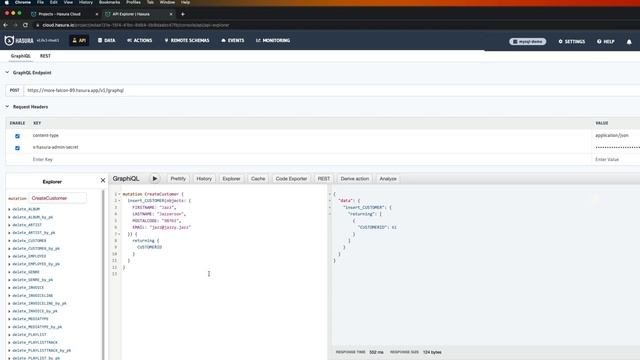Screen dimensions: 640x360
Task: Open SETTINGS with the gear icon
Action: point(571,42)
